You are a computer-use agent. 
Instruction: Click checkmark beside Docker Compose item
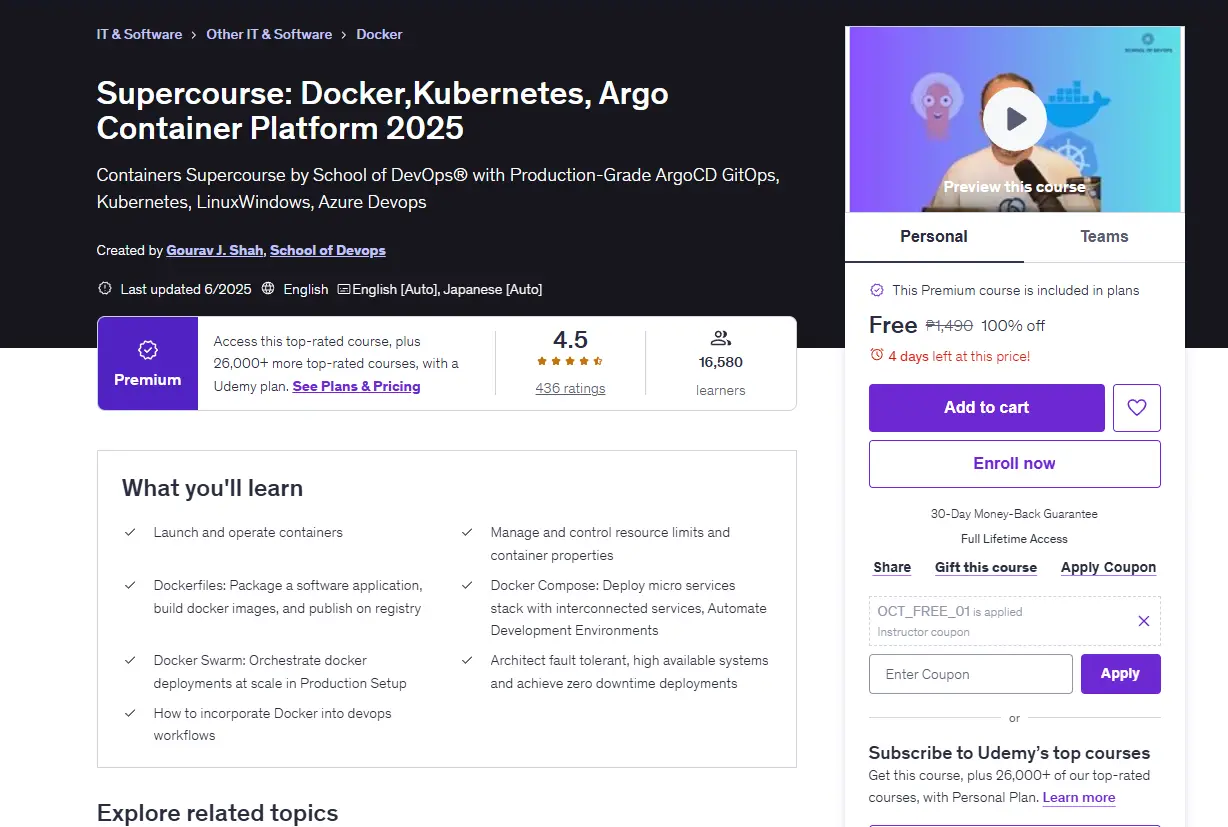click(467, 585)
